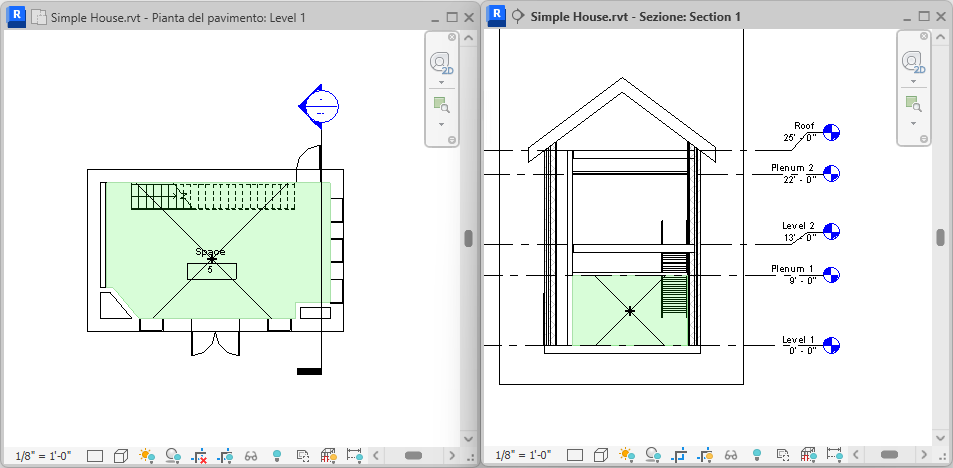Open Temporary Hide/Isolate glasses in Level 1 view

coord(251,455)
